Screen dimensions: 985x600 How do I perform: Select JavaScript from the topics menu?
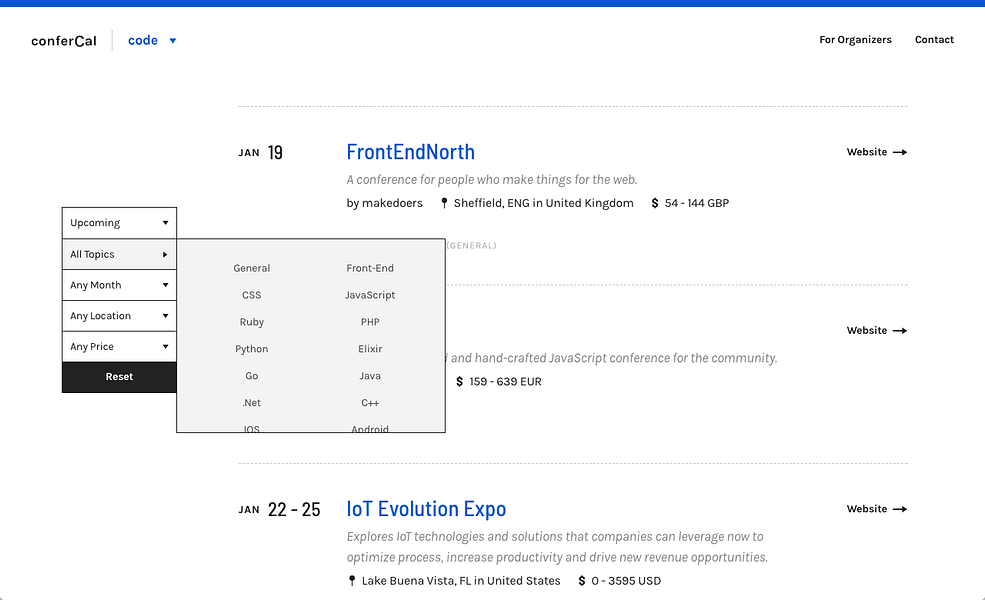370,295
